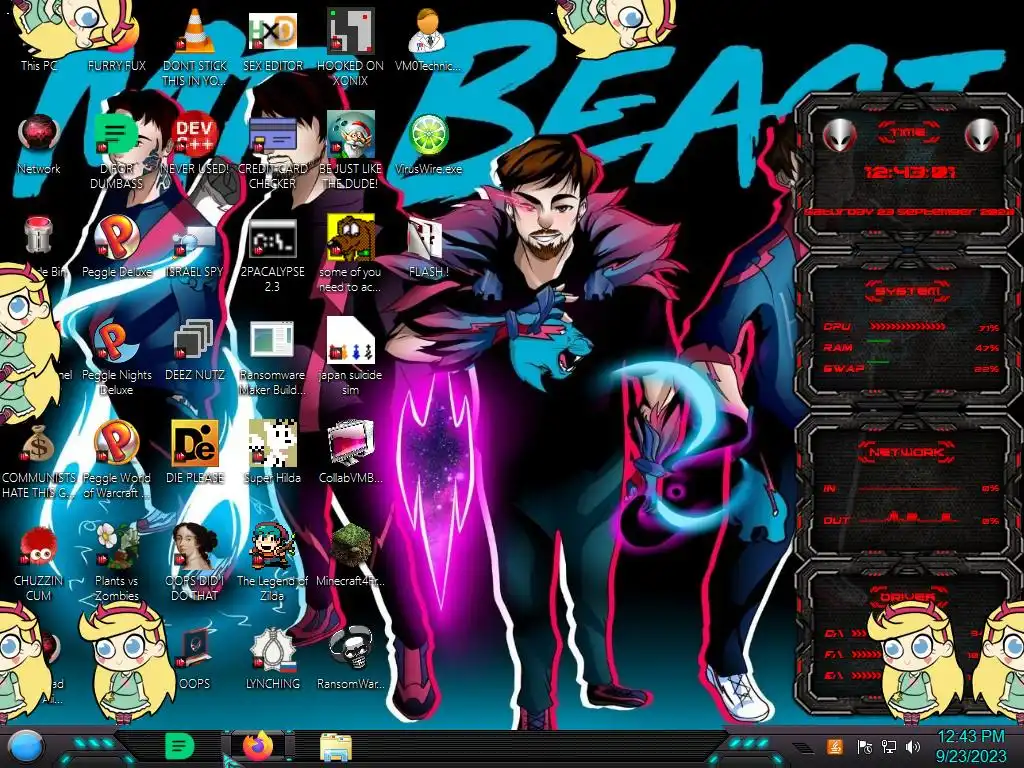Click the Start orb on the taskbar
The image size is (1024, 768).
click(x=25, y=746)
